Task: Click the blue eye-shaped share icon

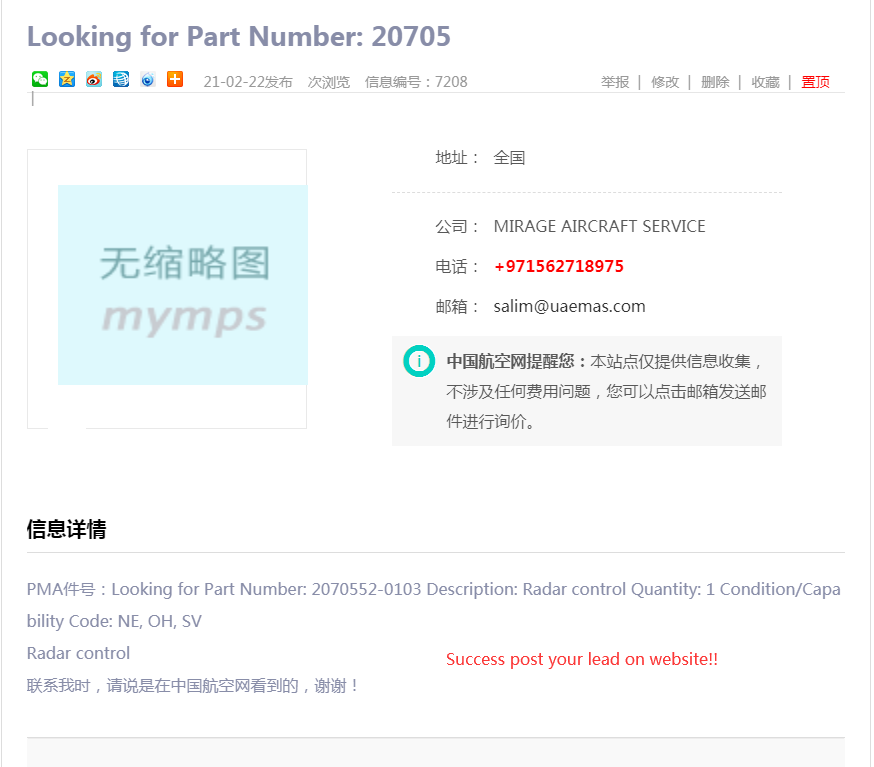Action: [148, 80]
